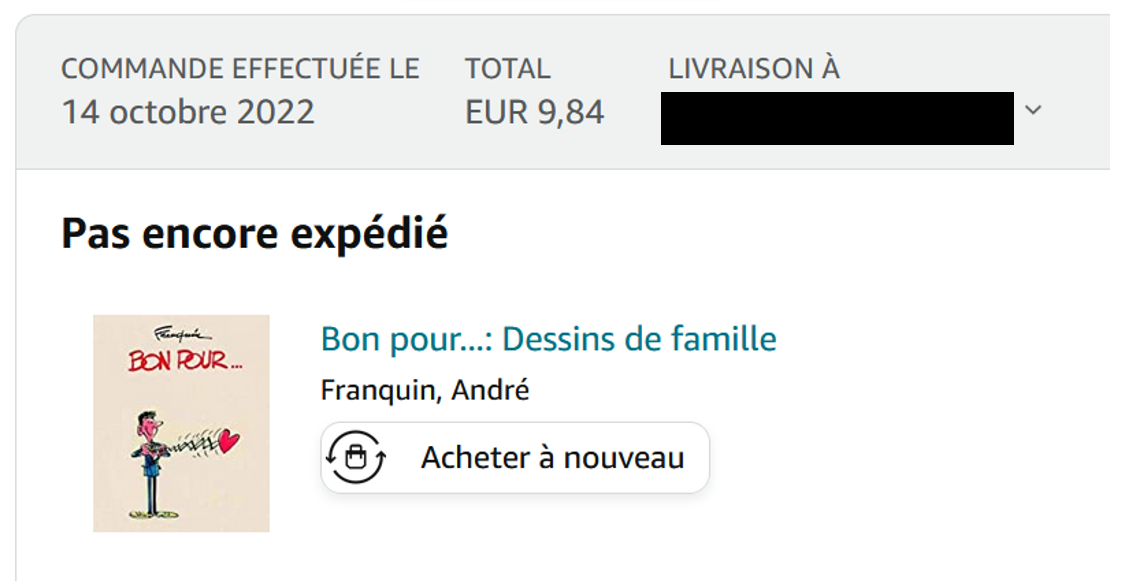Select the order date 14 octobre 2022
Viewport: 1121px width, 581px height.
pyautogui.click(x=188, y=112)
